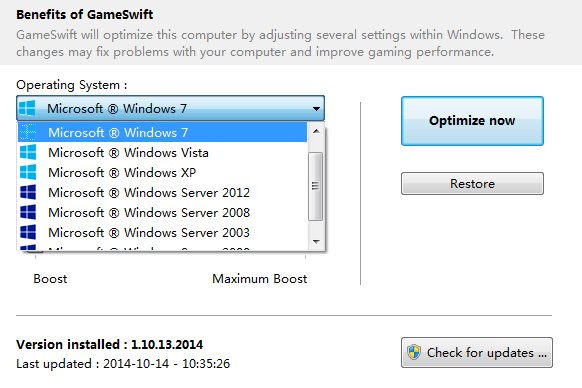Check for updates button
Screen dimensions: 582x388
click(x=477, y=352)
